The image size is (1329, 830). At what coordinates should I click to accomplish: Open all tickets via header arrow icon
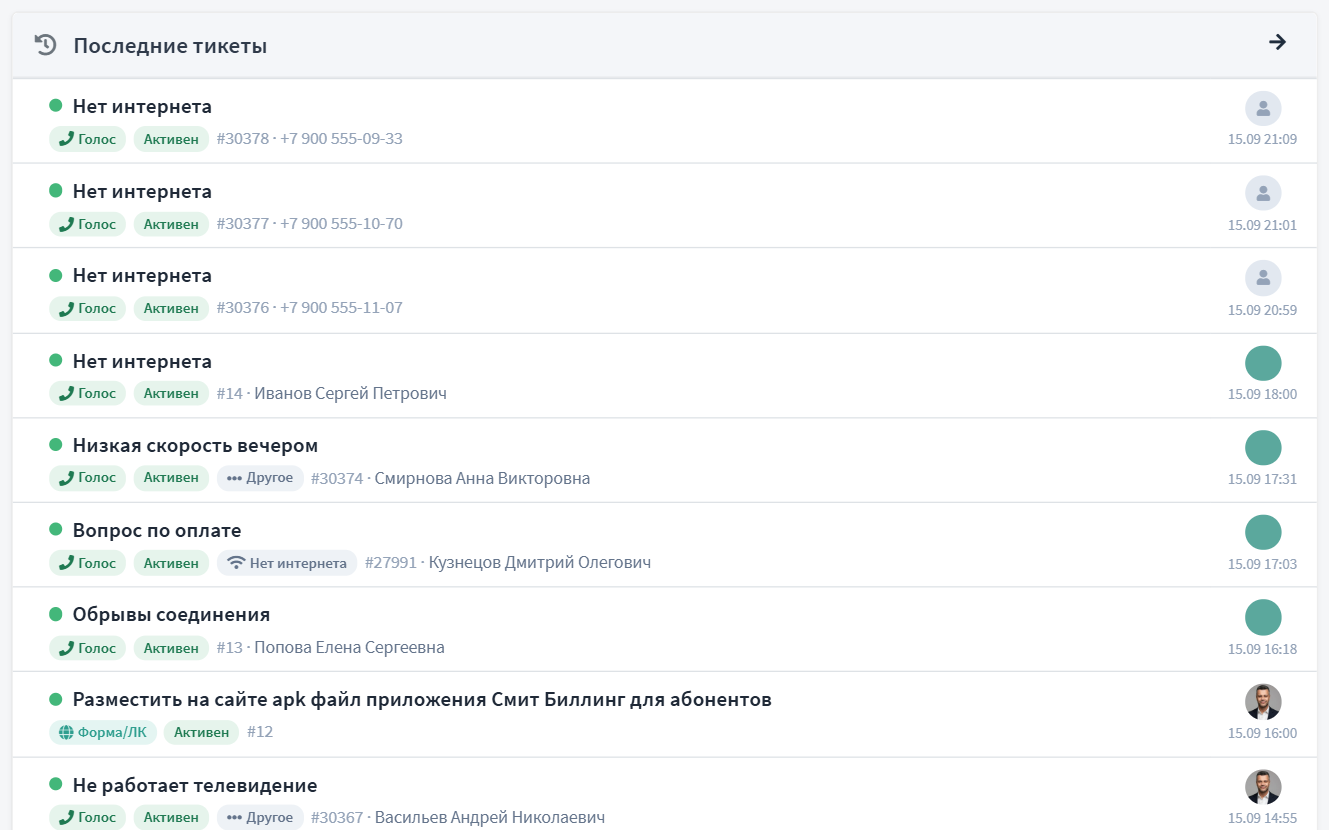(x=1277, y=42)
